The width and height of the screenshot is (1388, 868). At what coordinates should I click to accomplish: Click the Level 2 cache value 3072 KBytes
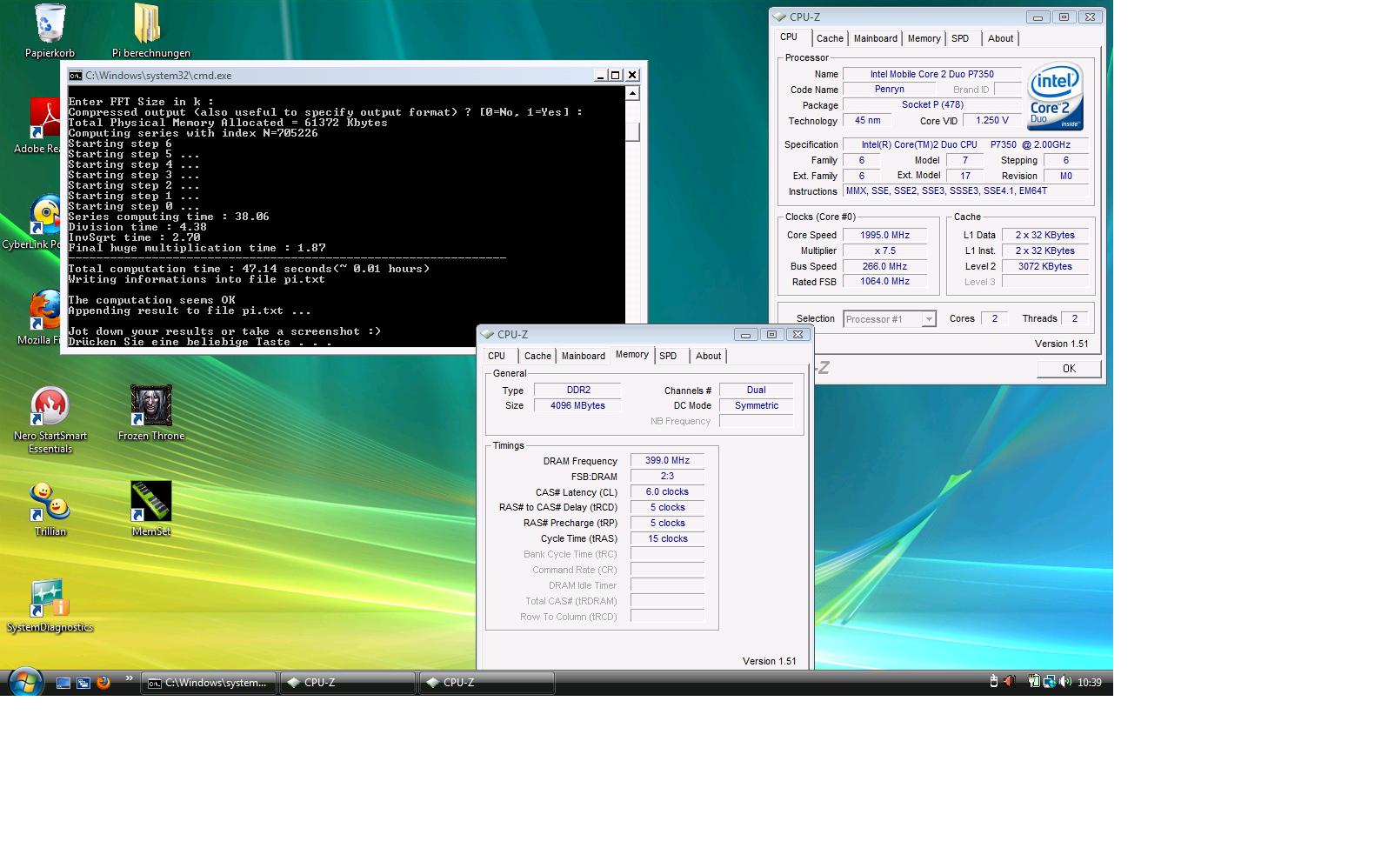pyautogui.click(x=1044, y=266)
